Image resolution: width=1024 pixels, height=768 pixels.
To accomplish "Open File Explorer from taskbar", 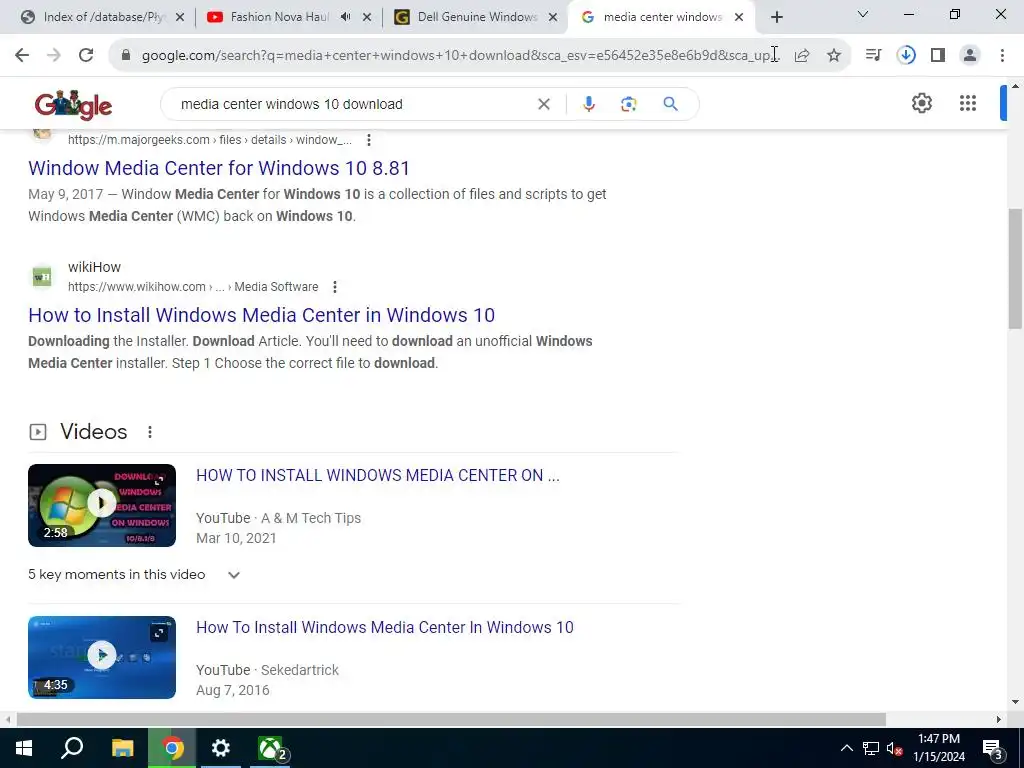I will pos(122,748).
